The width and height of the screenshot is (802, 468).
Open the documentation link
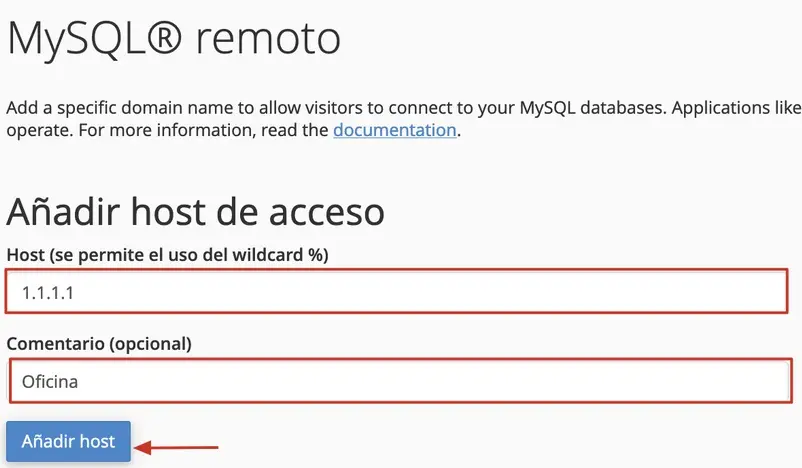pyautogui.click(x=395, y=130)
